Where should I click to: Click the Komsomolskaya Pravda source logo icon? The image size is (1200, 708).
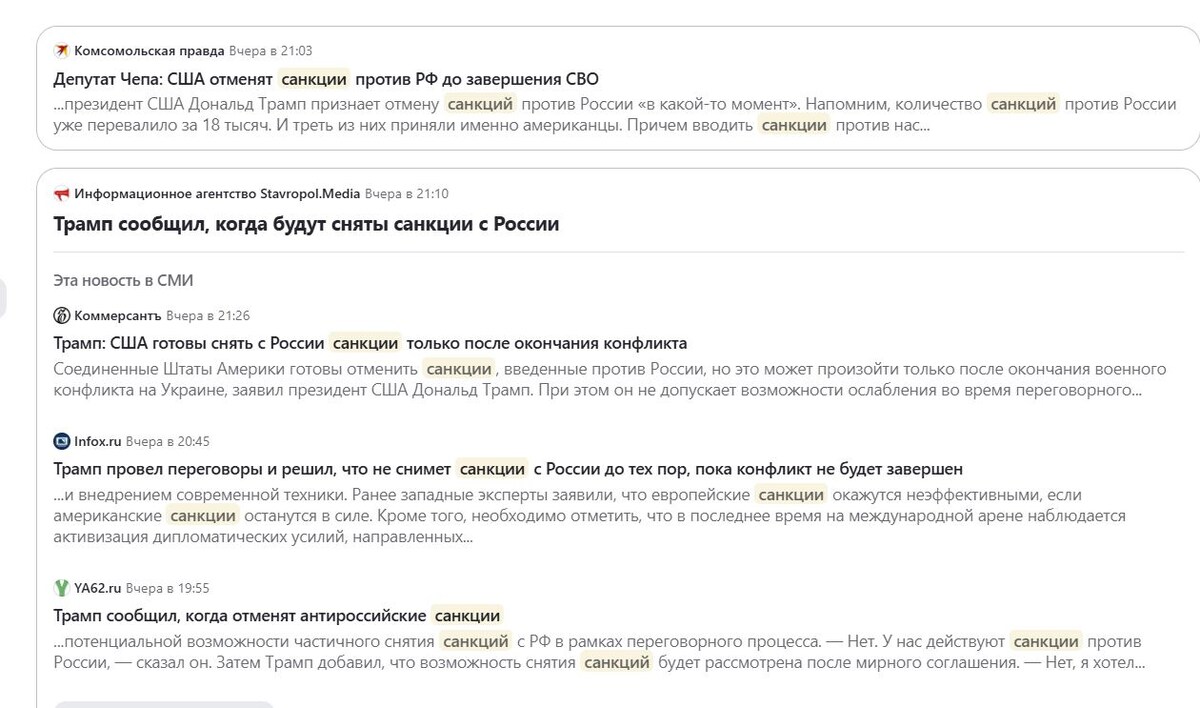coord(62,51)
